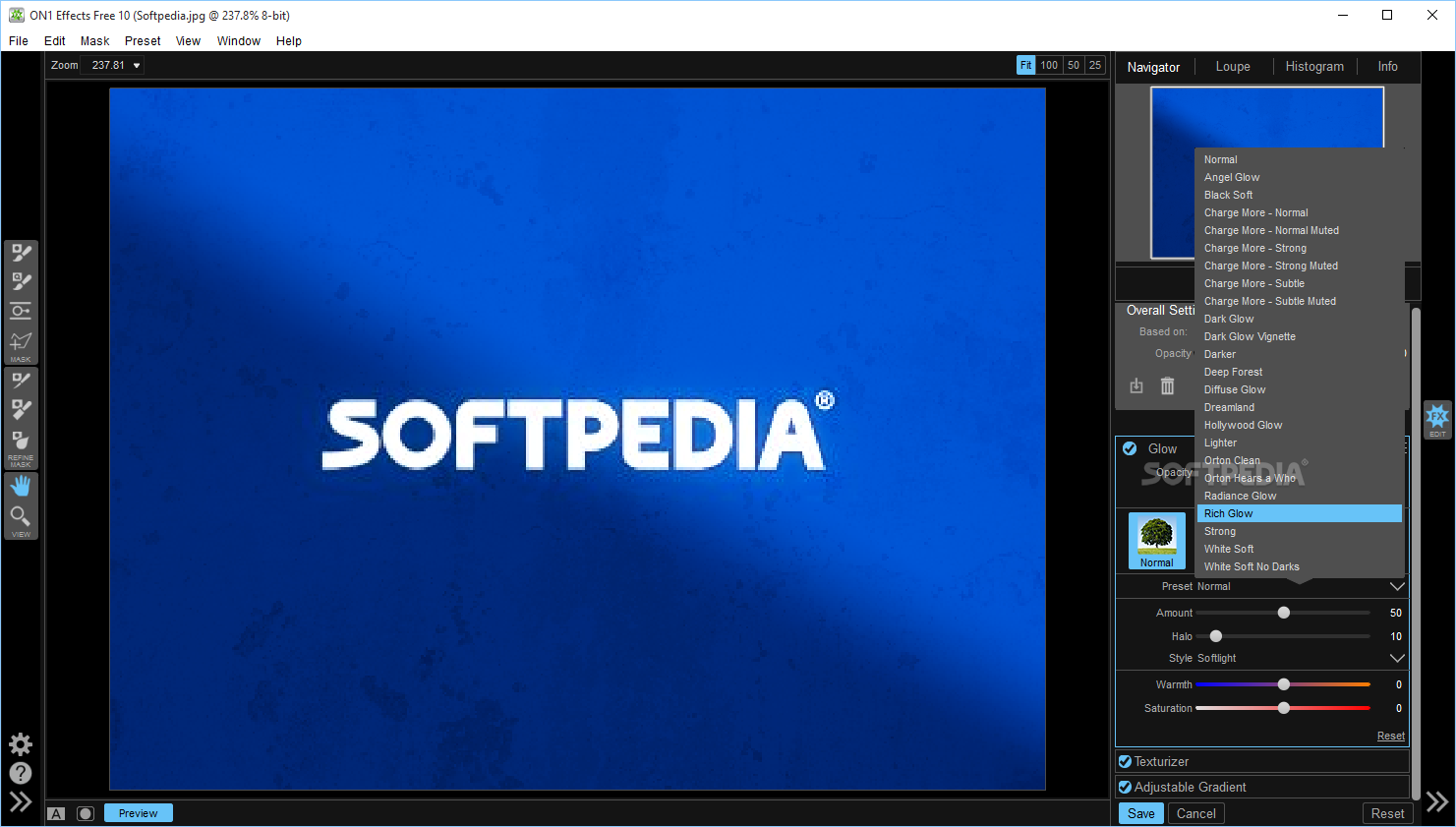Select the Quick Mask brush tool

click(21, 282)
